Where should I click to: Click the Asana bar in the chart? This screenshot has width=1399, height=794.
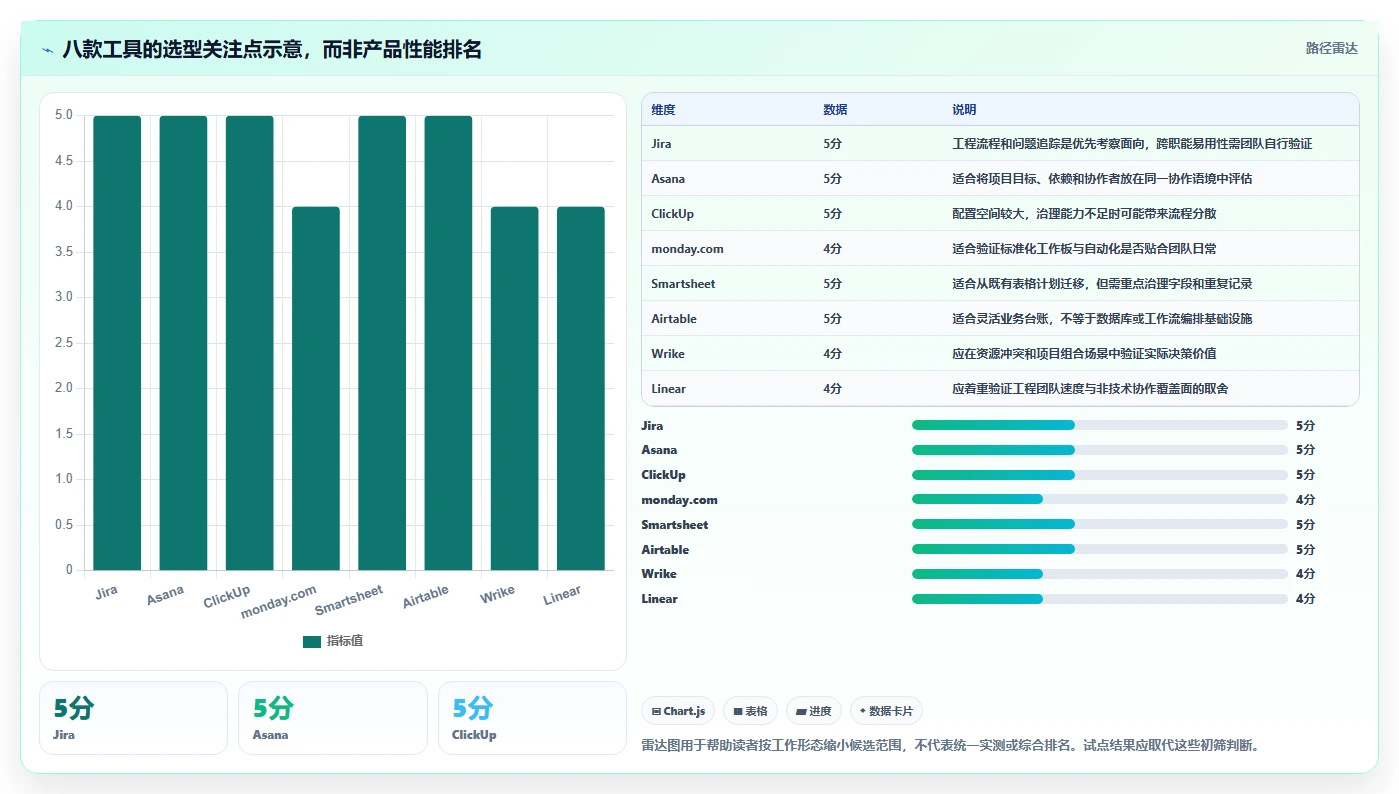[x=183, y=343]
